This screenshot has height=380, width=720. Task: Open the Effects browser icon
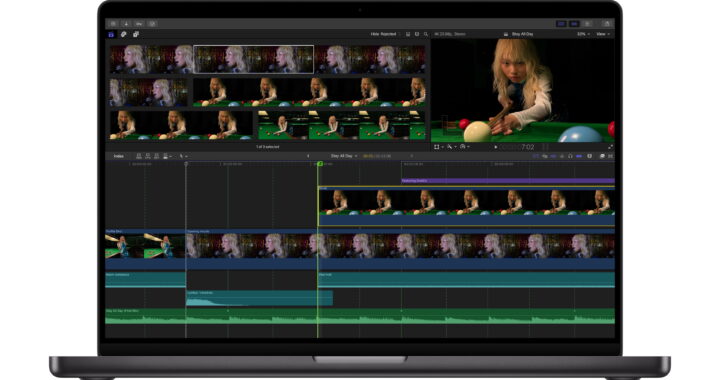point(602,156)
